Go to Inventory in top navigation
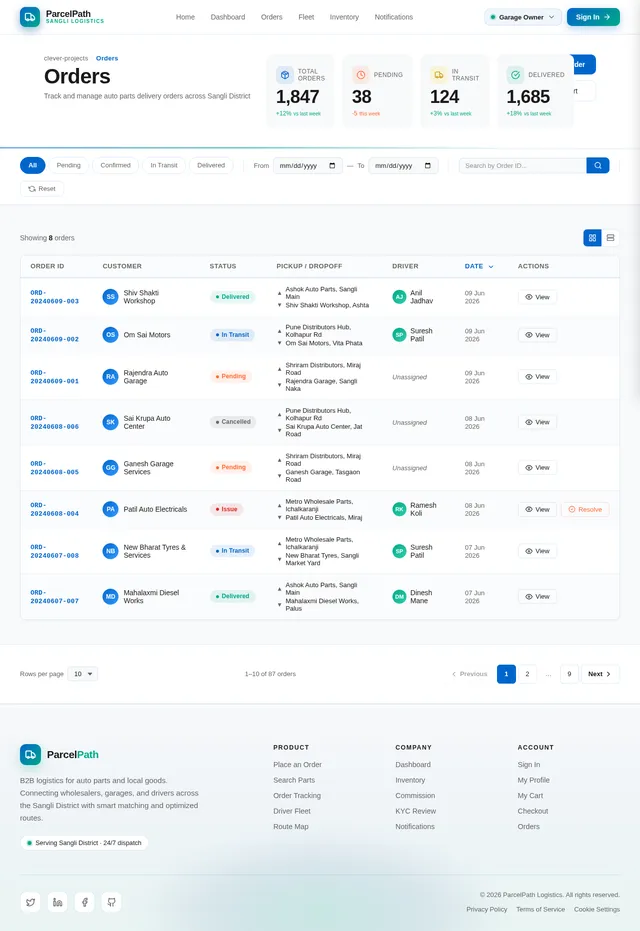This screenshot has height=931, width=640. point(344,17)
